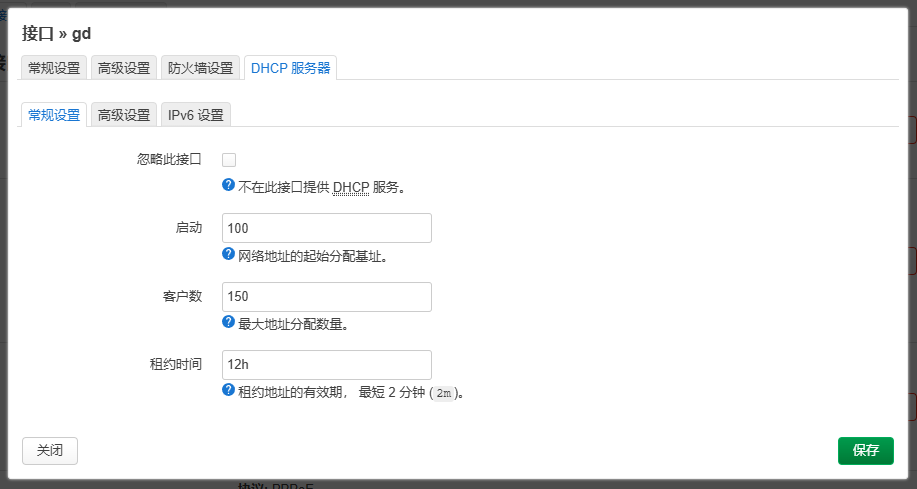Open the DHCP sub-tab 高级设置

click(124, 115)
